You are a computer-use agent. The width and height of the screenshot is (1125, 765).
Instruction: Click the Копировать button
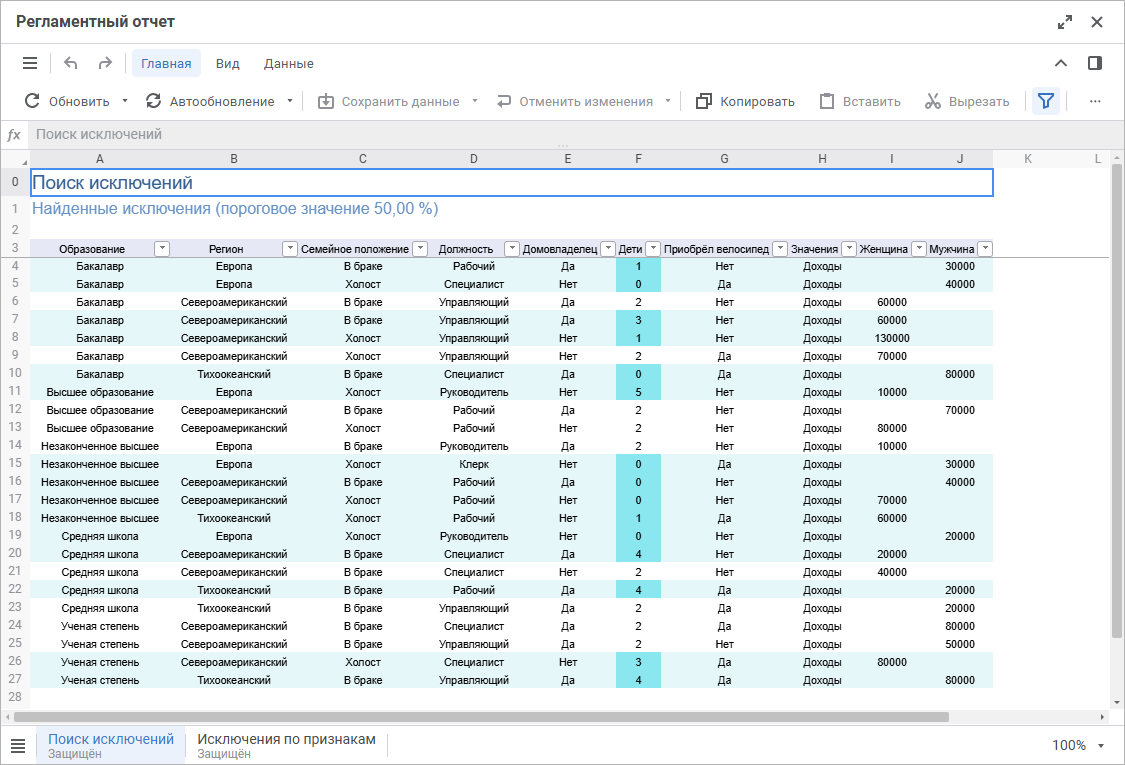(x=745, y=101)
